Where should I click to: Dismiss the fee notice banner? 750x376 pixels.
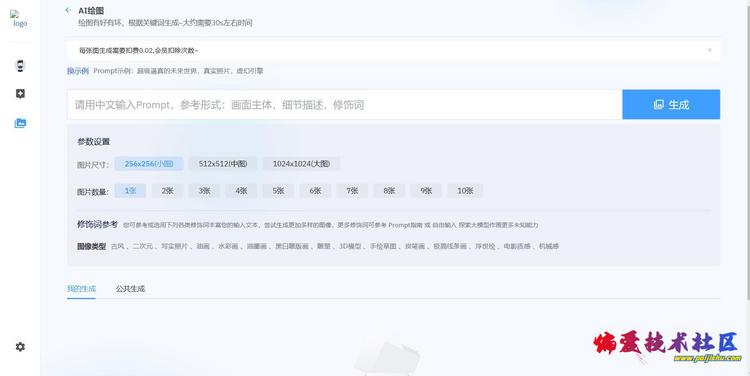click(710, 50)
